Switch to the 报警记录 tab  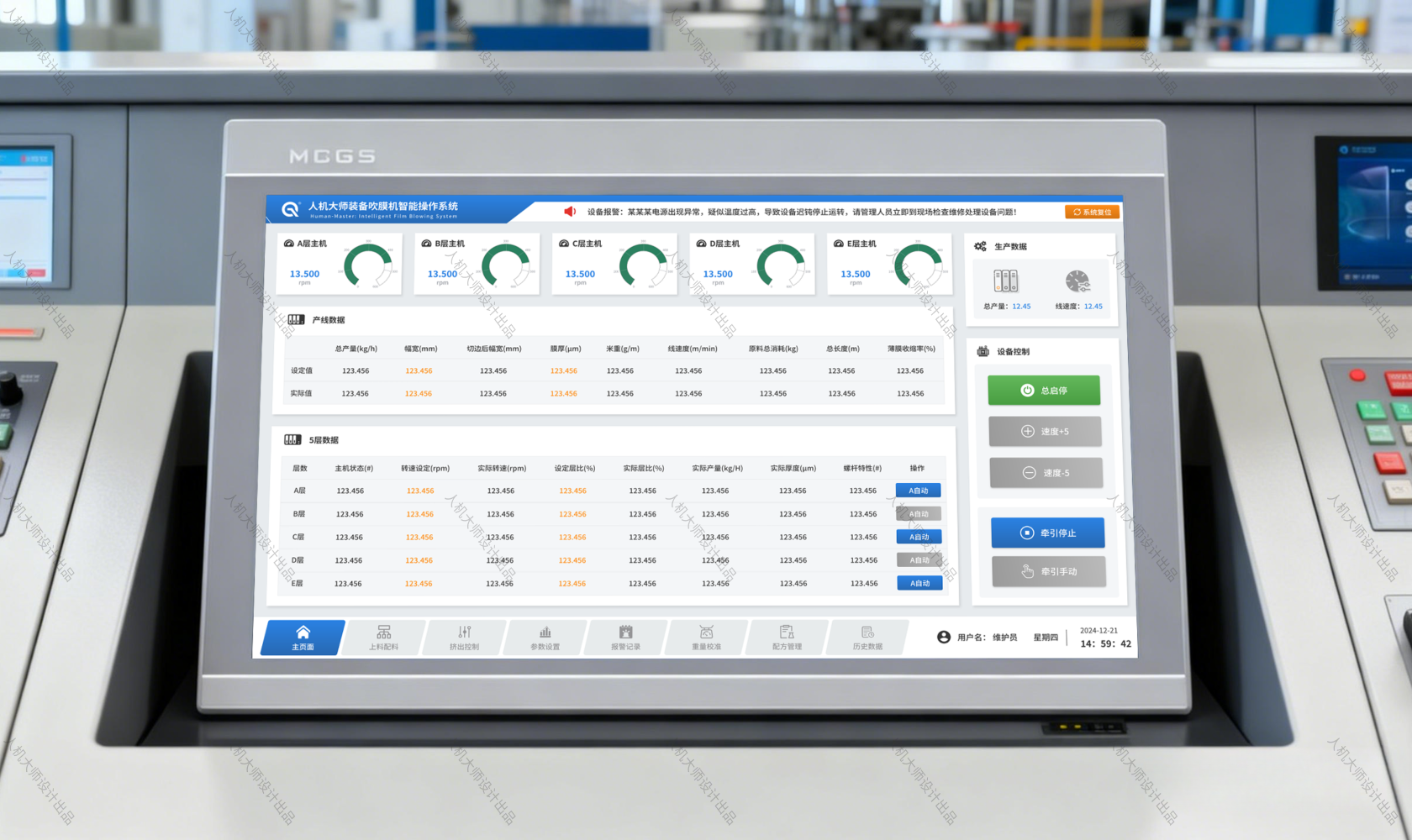pos(625,638)
